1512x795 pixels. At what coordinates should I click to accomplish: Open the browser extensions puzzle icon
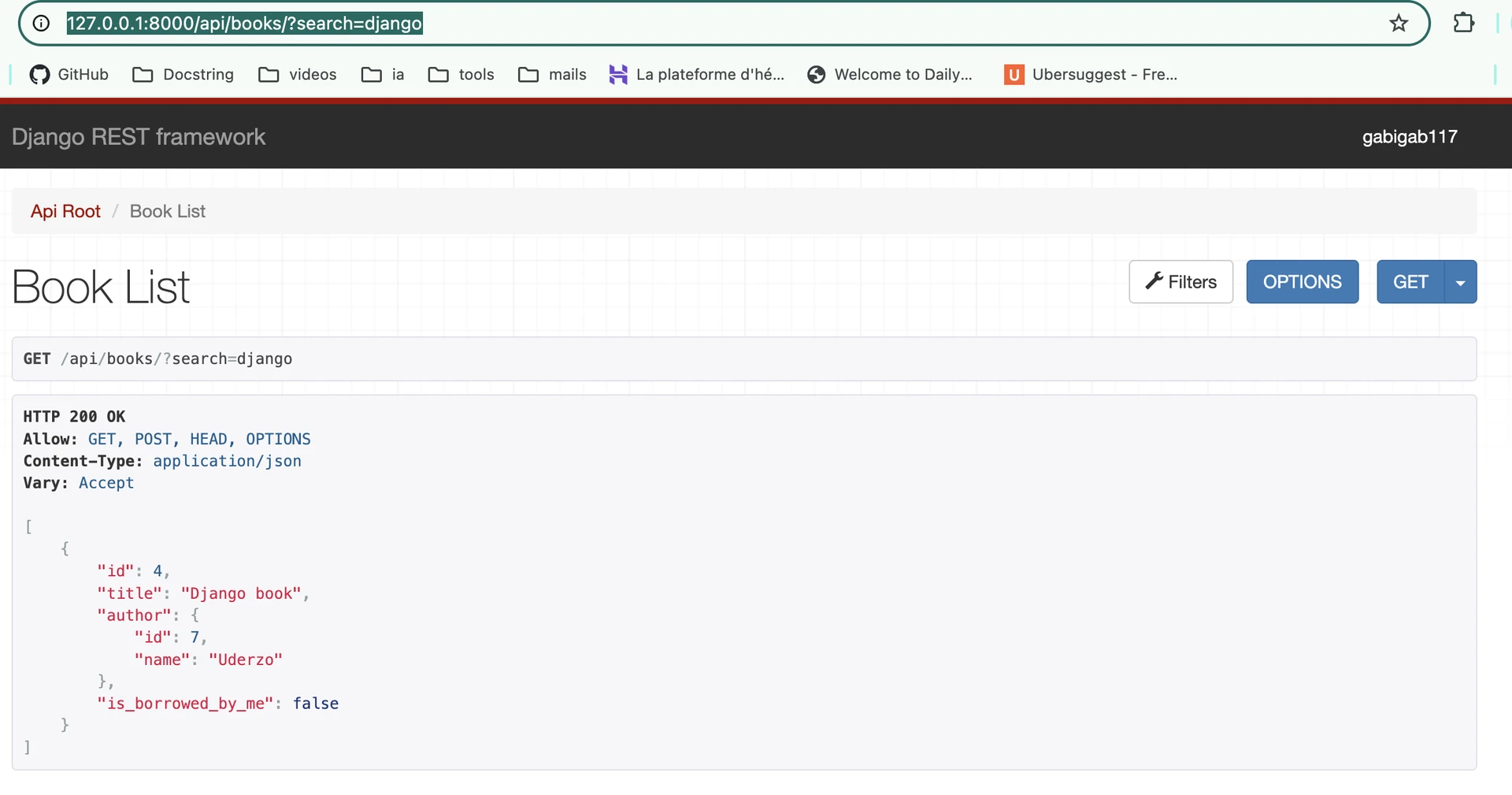(x=1463, y=24)
